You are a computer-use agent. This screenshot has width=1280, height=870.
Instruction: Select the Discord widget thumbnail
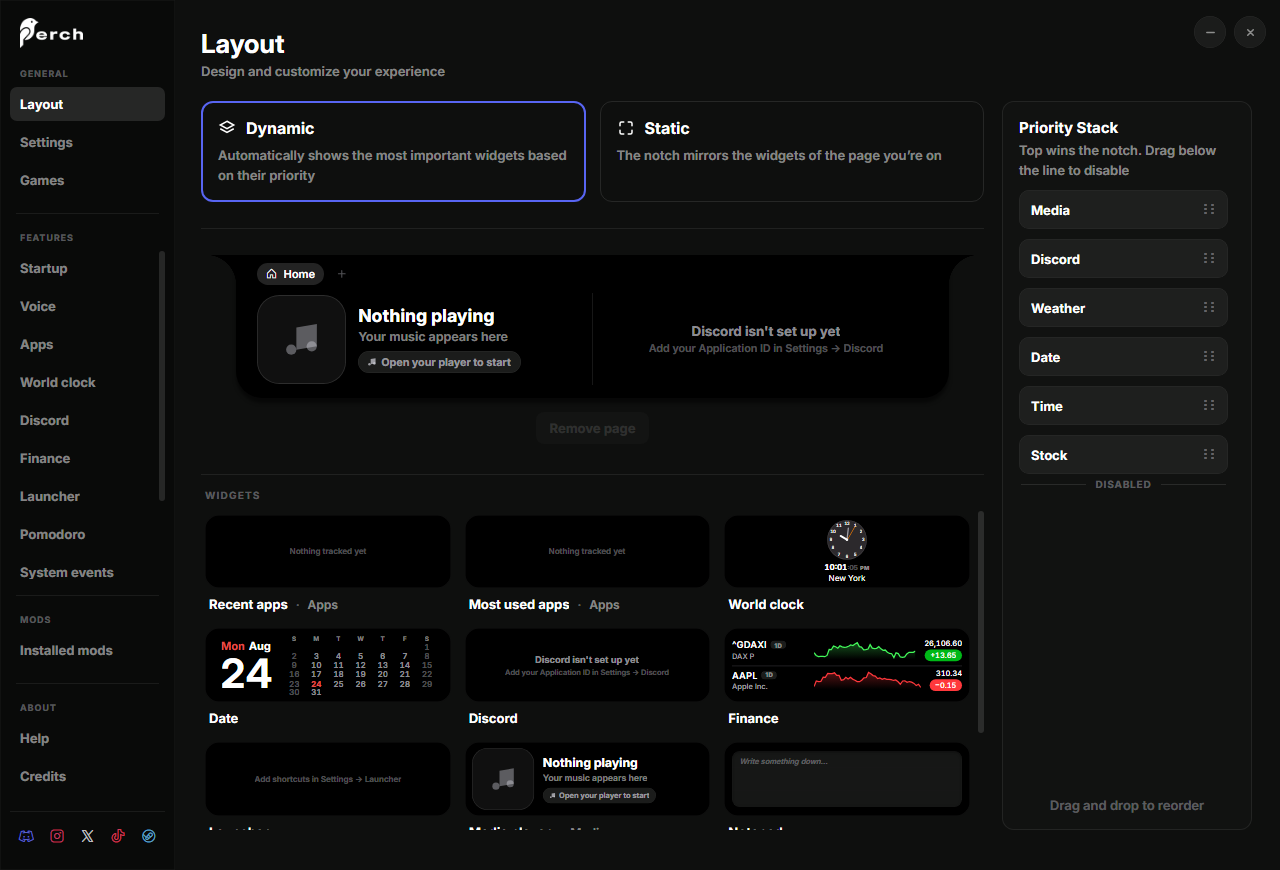[x=587, y=665]
